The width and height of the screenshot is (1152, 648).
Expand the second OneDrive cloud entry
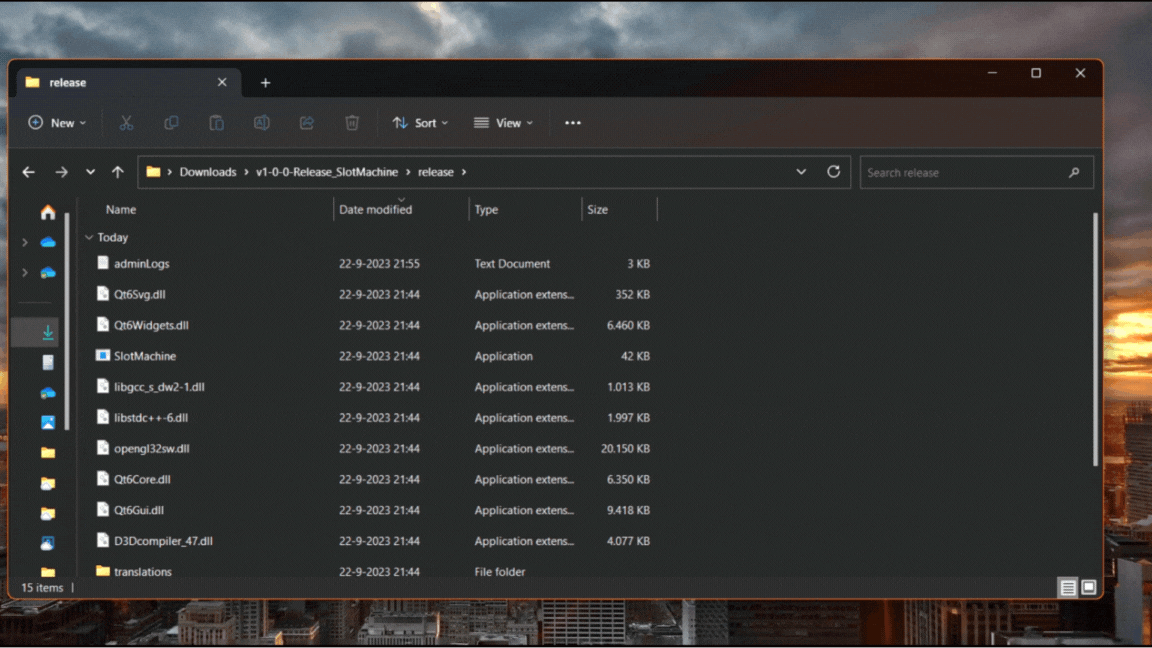point(25,273)
